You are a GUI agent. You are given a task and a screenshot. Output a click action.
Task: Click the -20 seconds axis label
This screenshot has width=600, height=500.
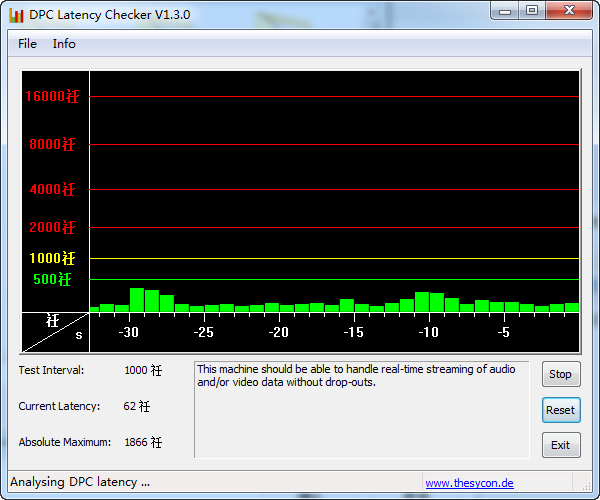(x=279, y=332)
